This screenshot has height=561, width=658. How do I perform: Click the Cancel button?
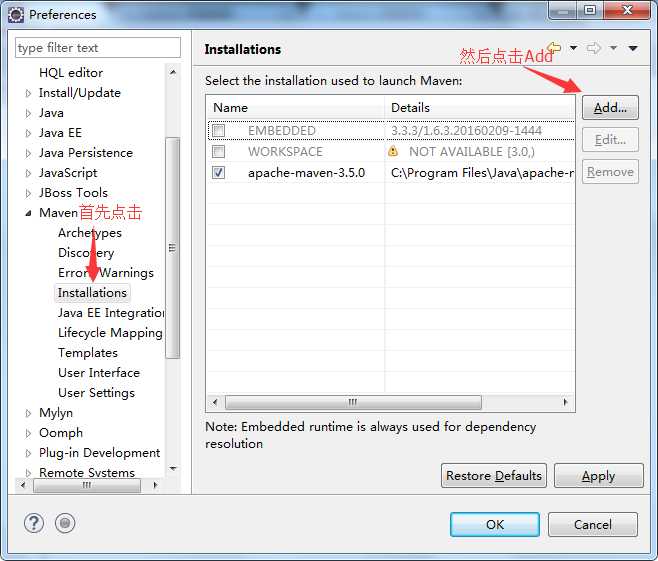click(593, 524)
